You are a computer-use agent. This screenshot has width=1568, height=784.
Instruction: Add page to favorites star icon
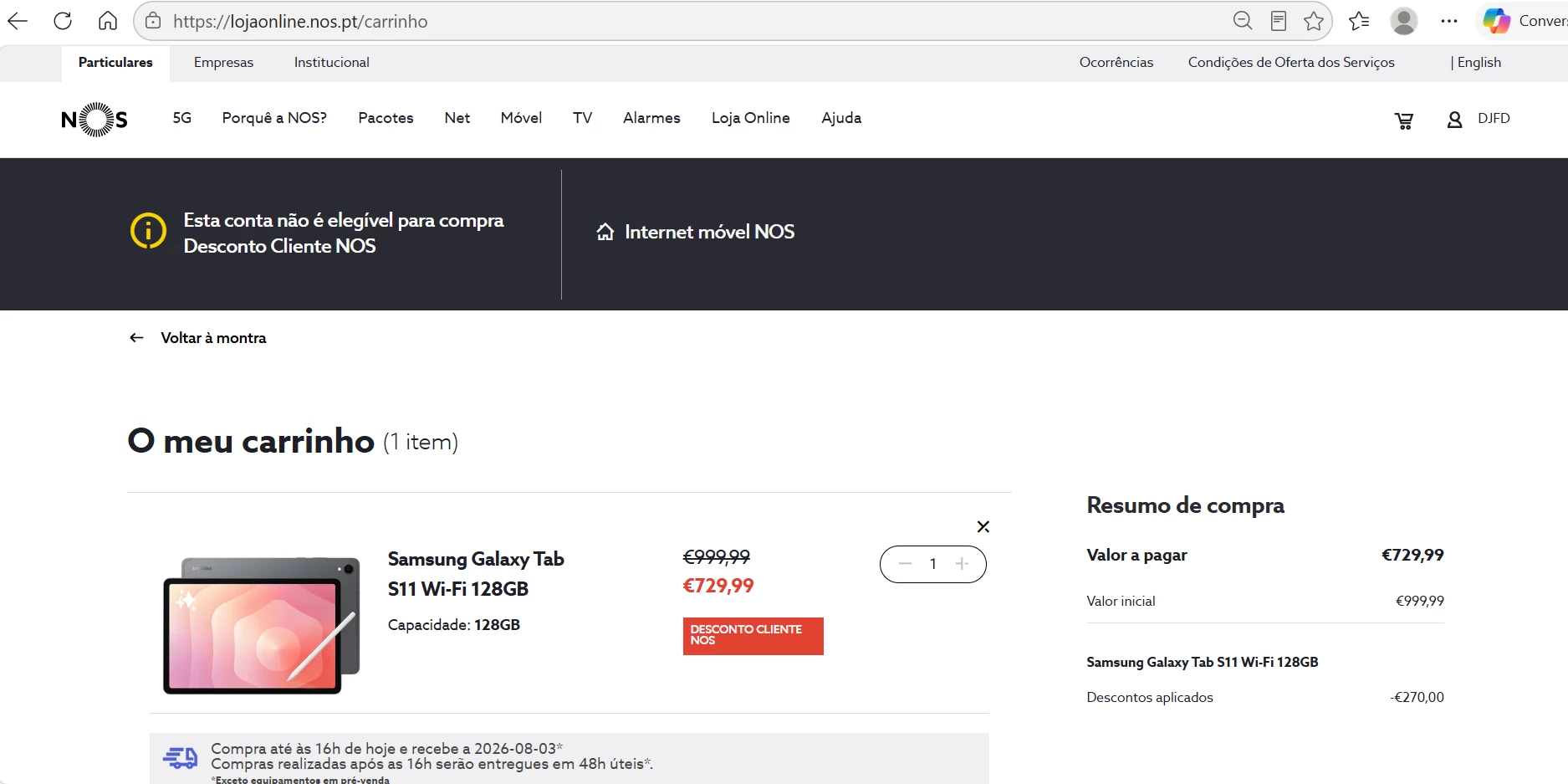(x=1314, y=21)
